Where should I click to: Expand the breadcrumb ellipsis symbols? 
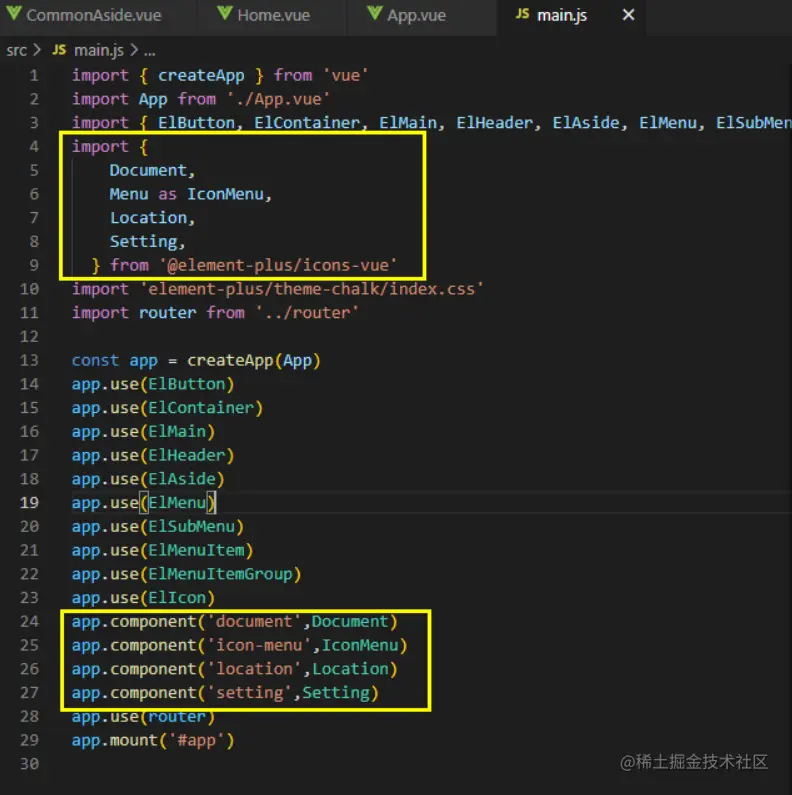pyautogui.click(x=150, y=52)
